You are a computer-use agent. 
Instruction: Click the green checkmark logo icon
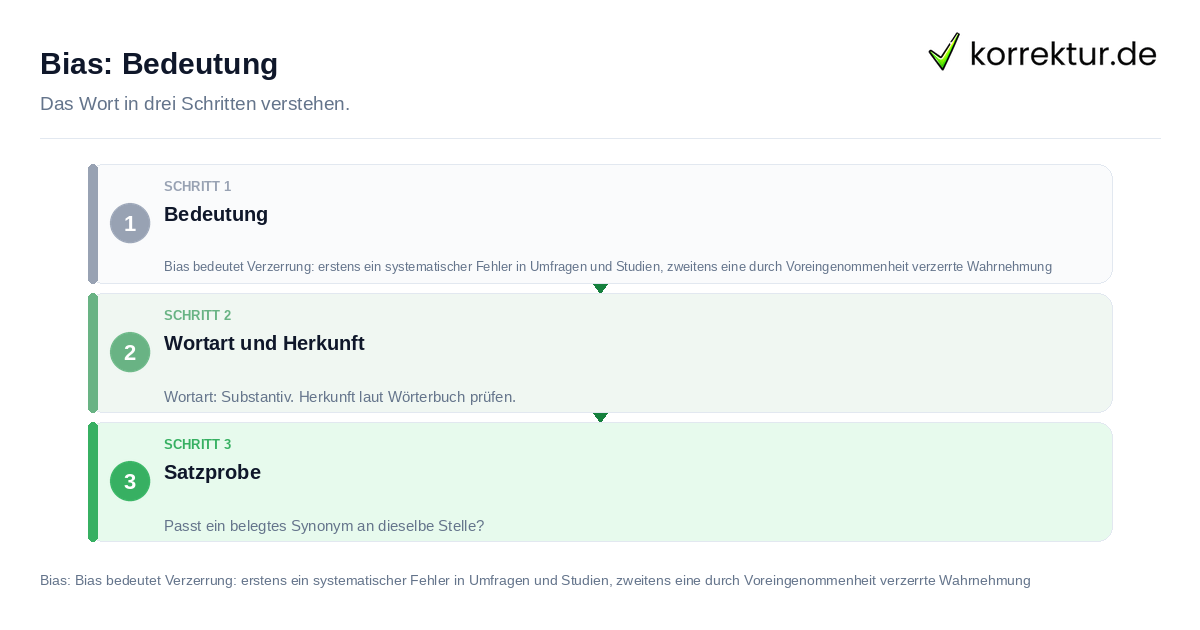[x=944, y=52]
